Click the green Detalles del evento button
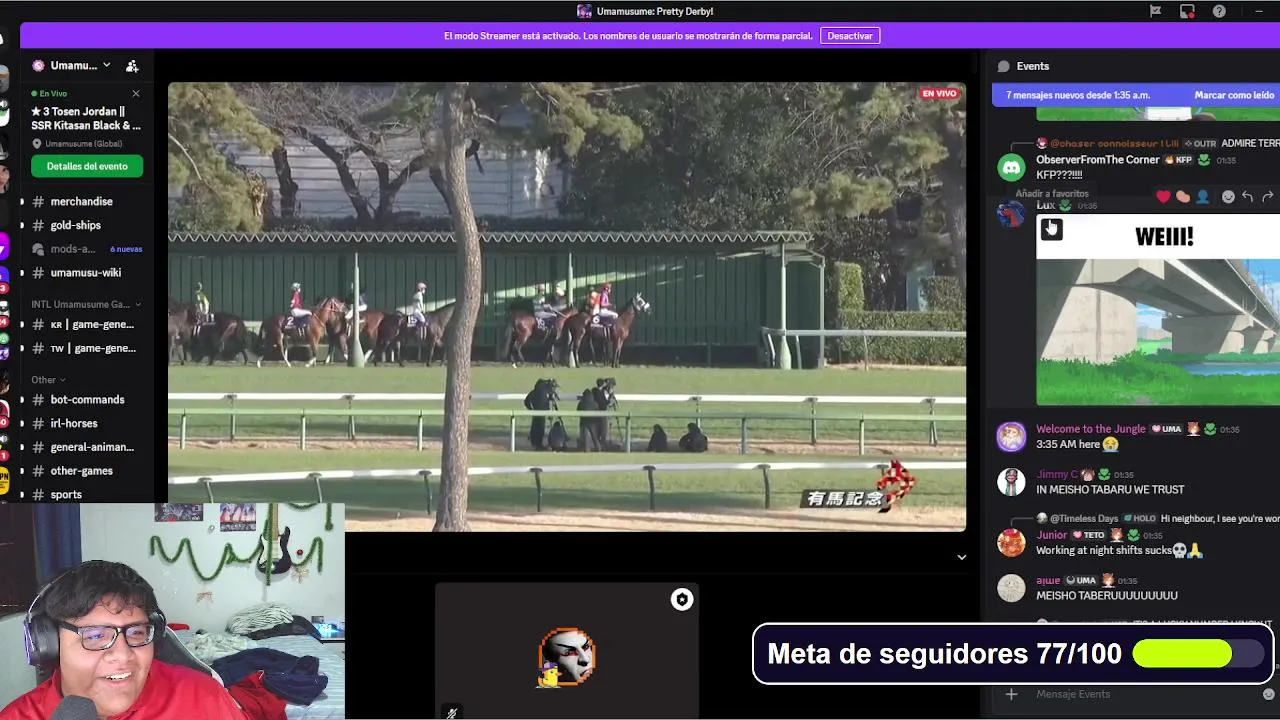 87,166
